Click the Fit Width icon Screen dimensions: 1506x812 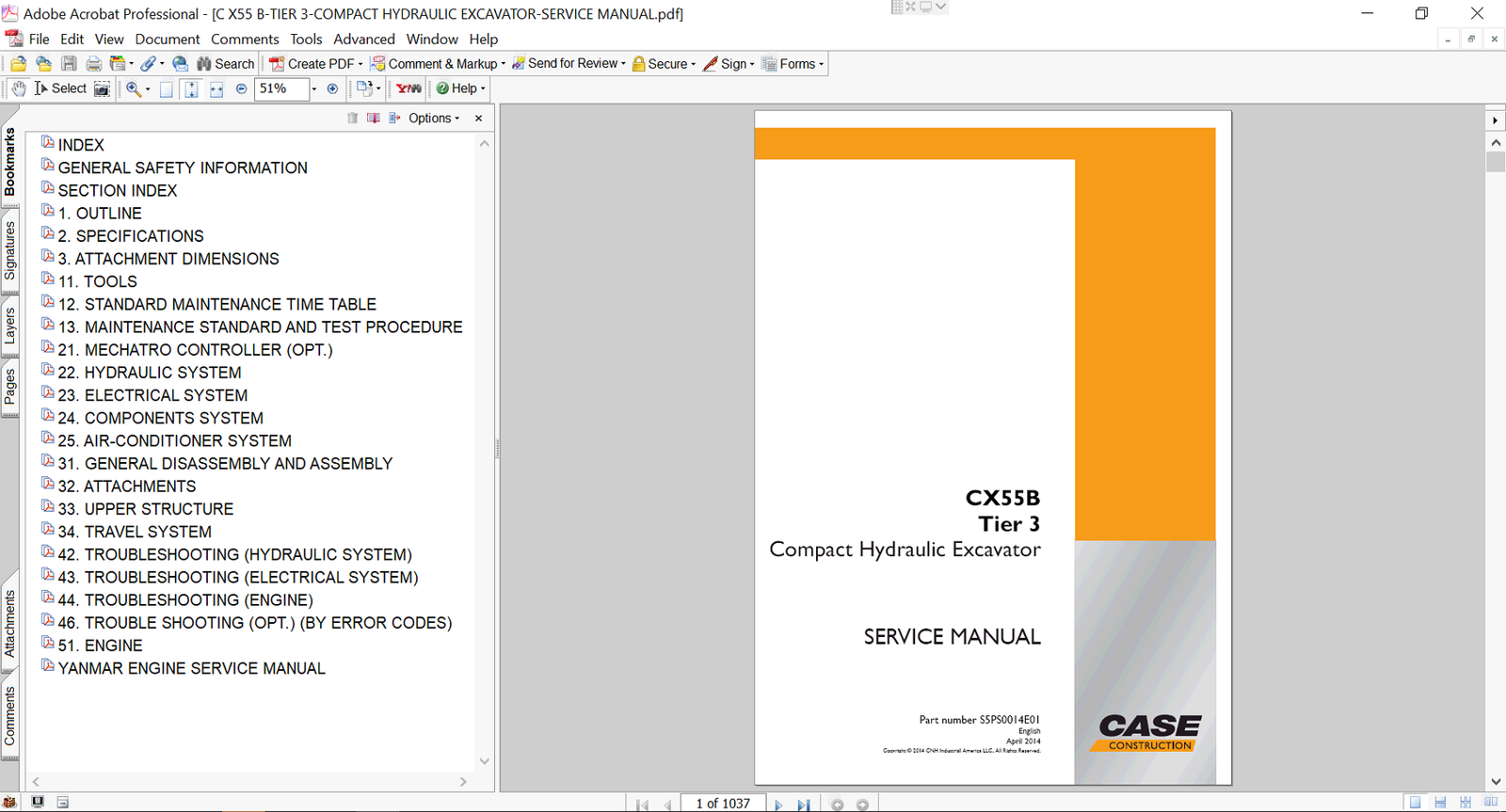[216, 89]
